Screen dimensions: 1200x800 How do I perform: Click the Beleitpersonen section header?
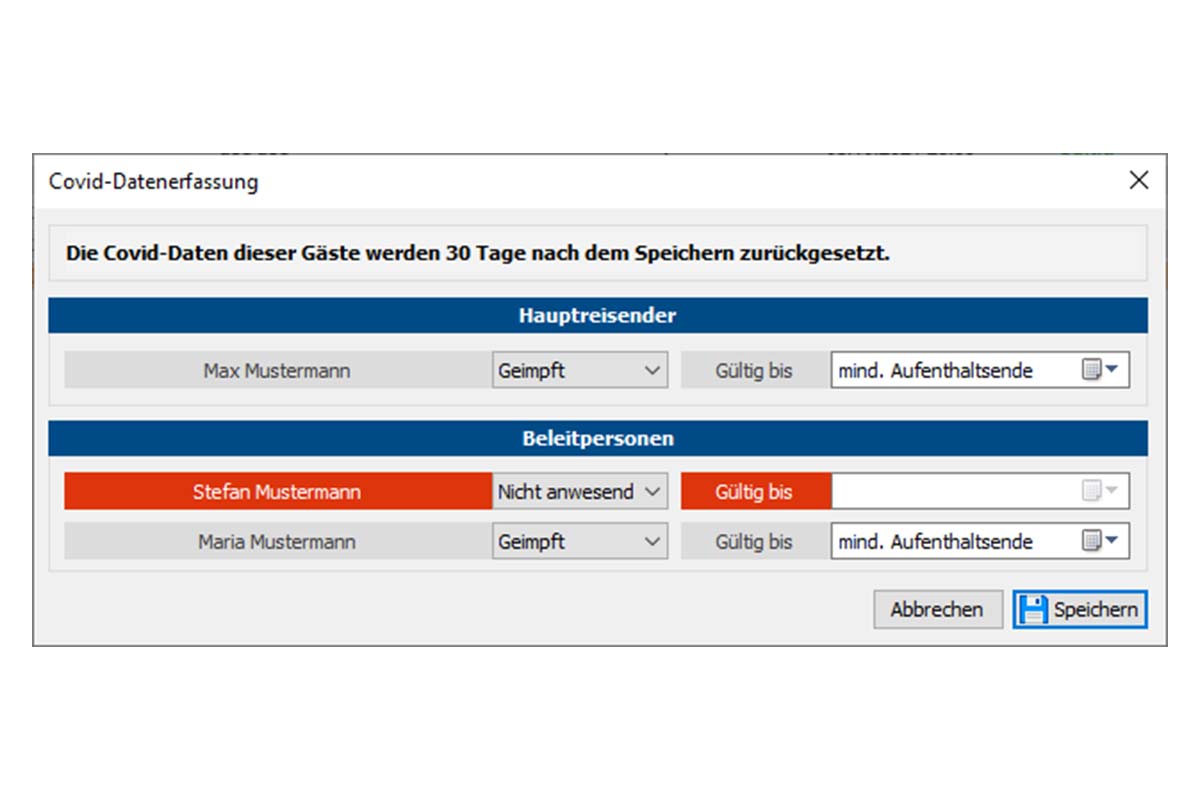coord(597,439)
